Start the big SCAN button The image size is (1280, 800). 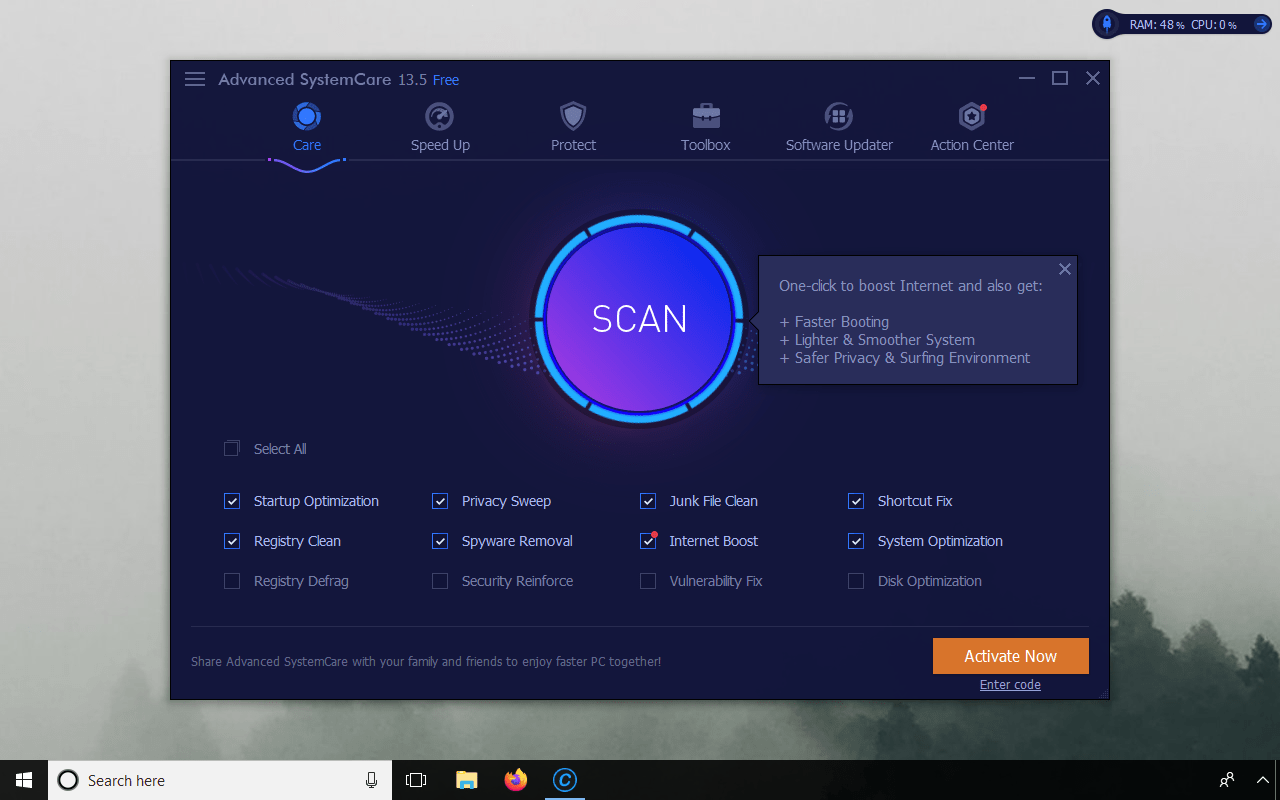click(639, 318)
